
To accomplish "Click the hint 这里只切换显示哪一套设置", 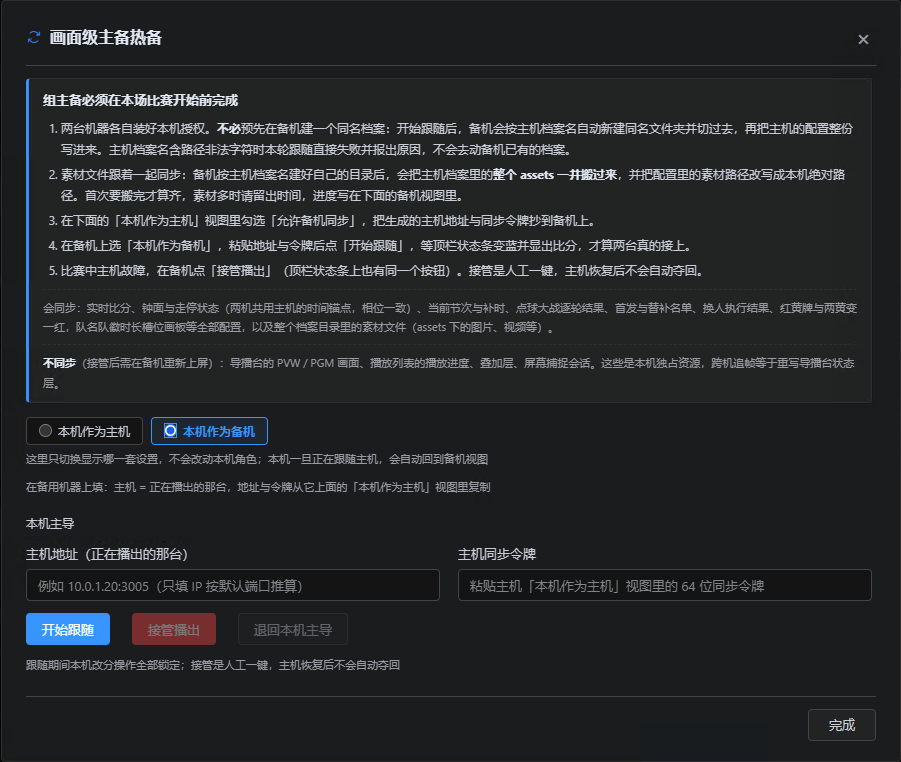I will pyautogui.click(x=257, y=459).
